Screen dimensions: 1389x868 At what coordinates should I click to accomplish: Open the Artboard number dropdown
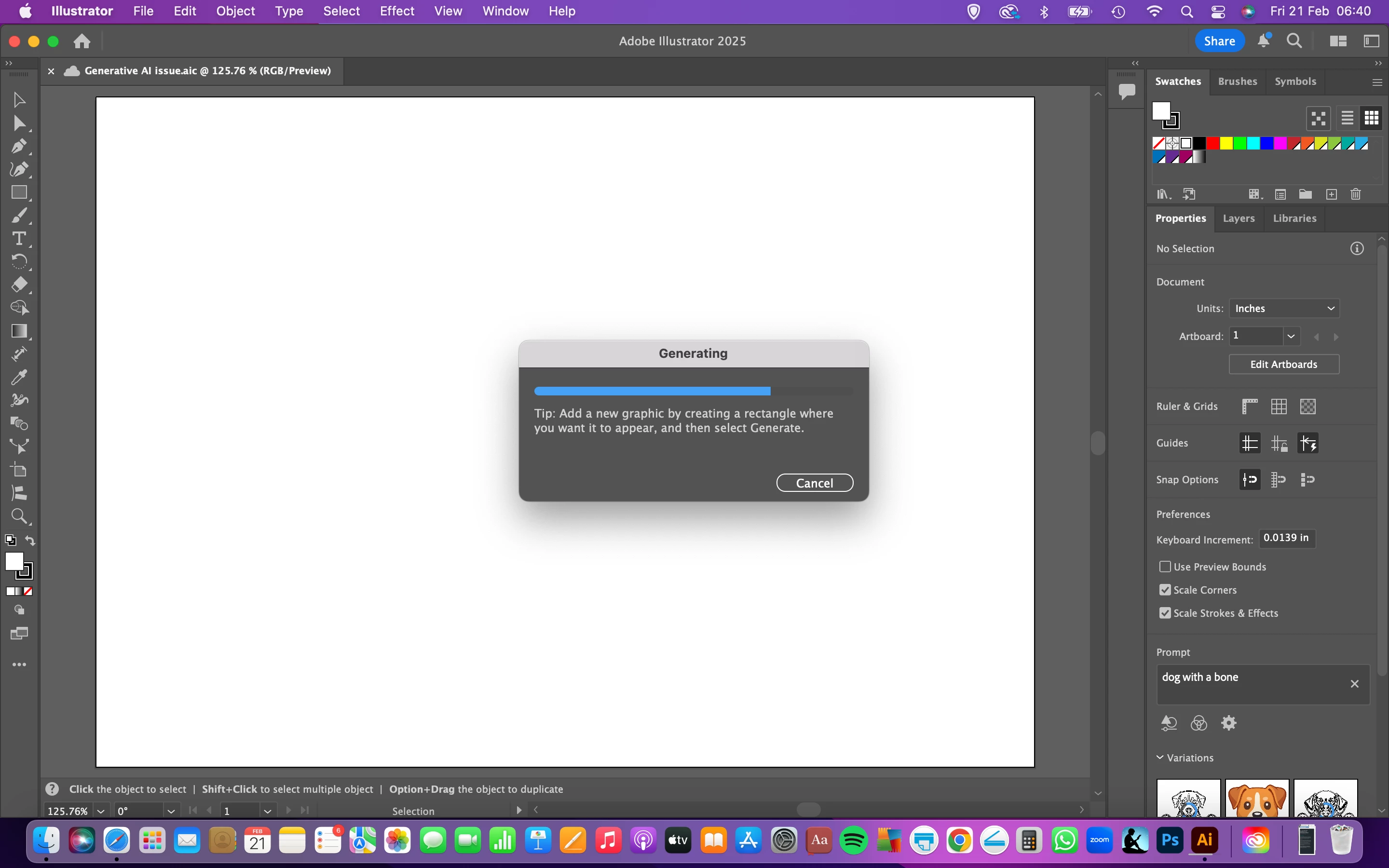(x=1291, y=337)
